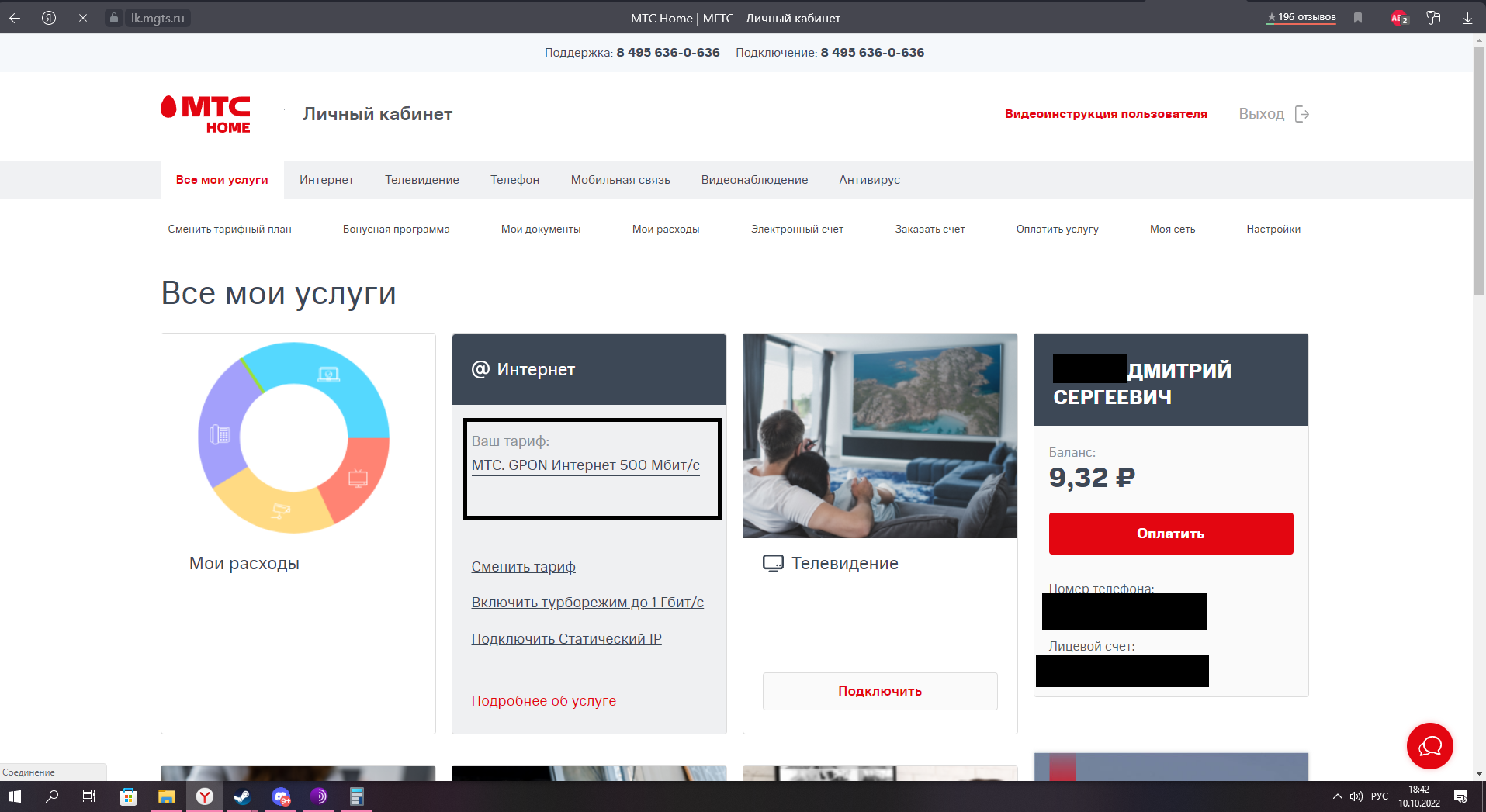Switch to the Телефон tab

(x=515, y=180)
